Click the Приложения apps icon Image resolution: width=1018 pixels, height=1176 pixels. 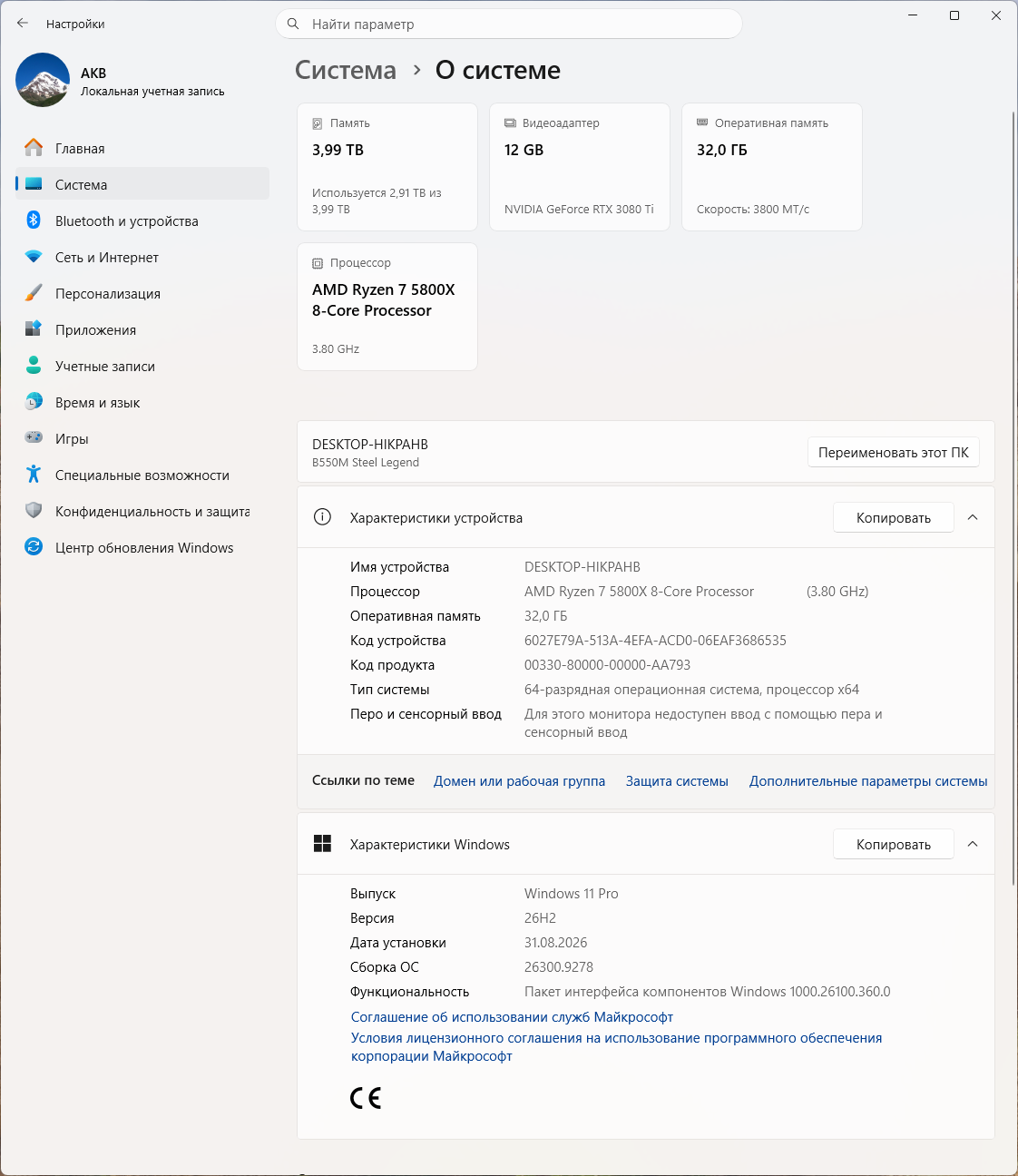tap(34, 329)
